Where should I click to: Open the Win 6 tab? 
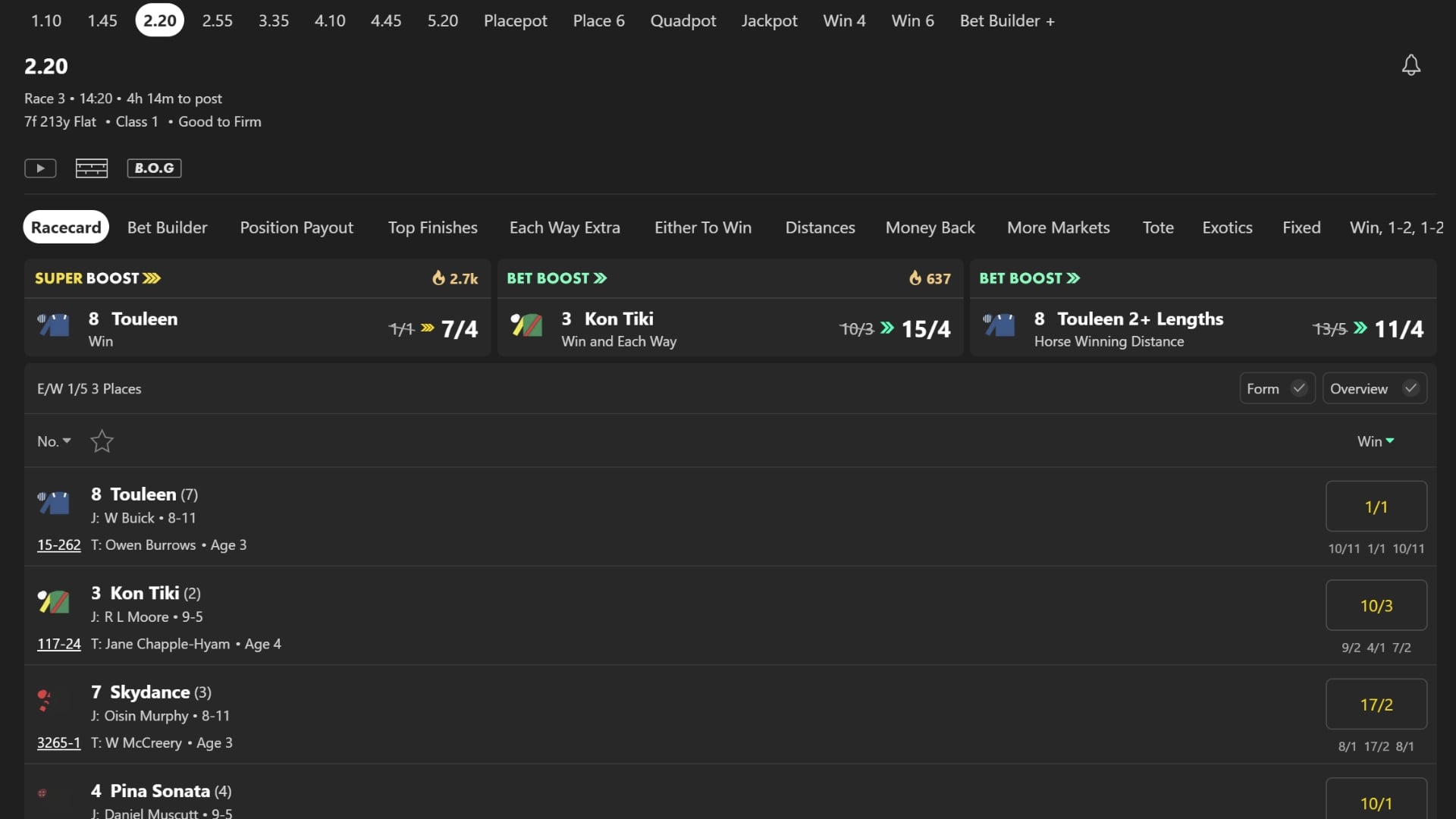(x=913, y=20)
